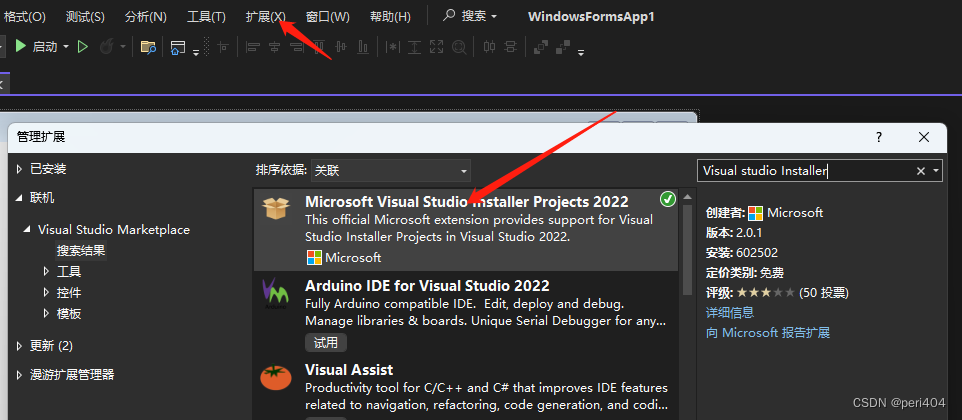Click the Hot Reload flame icon

click(x=106, y=47)
